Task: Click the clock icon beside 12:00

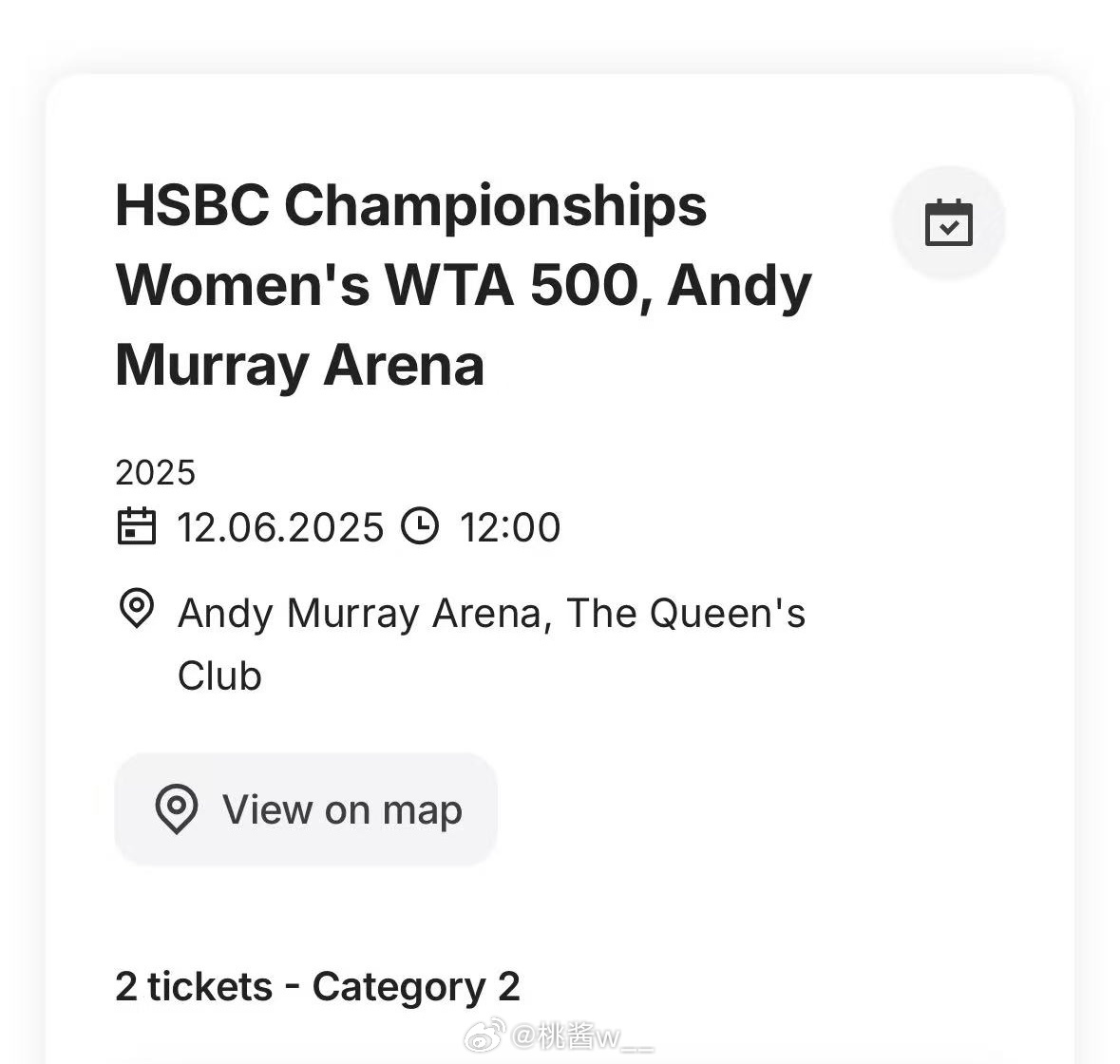Action: tap(420, 526)
